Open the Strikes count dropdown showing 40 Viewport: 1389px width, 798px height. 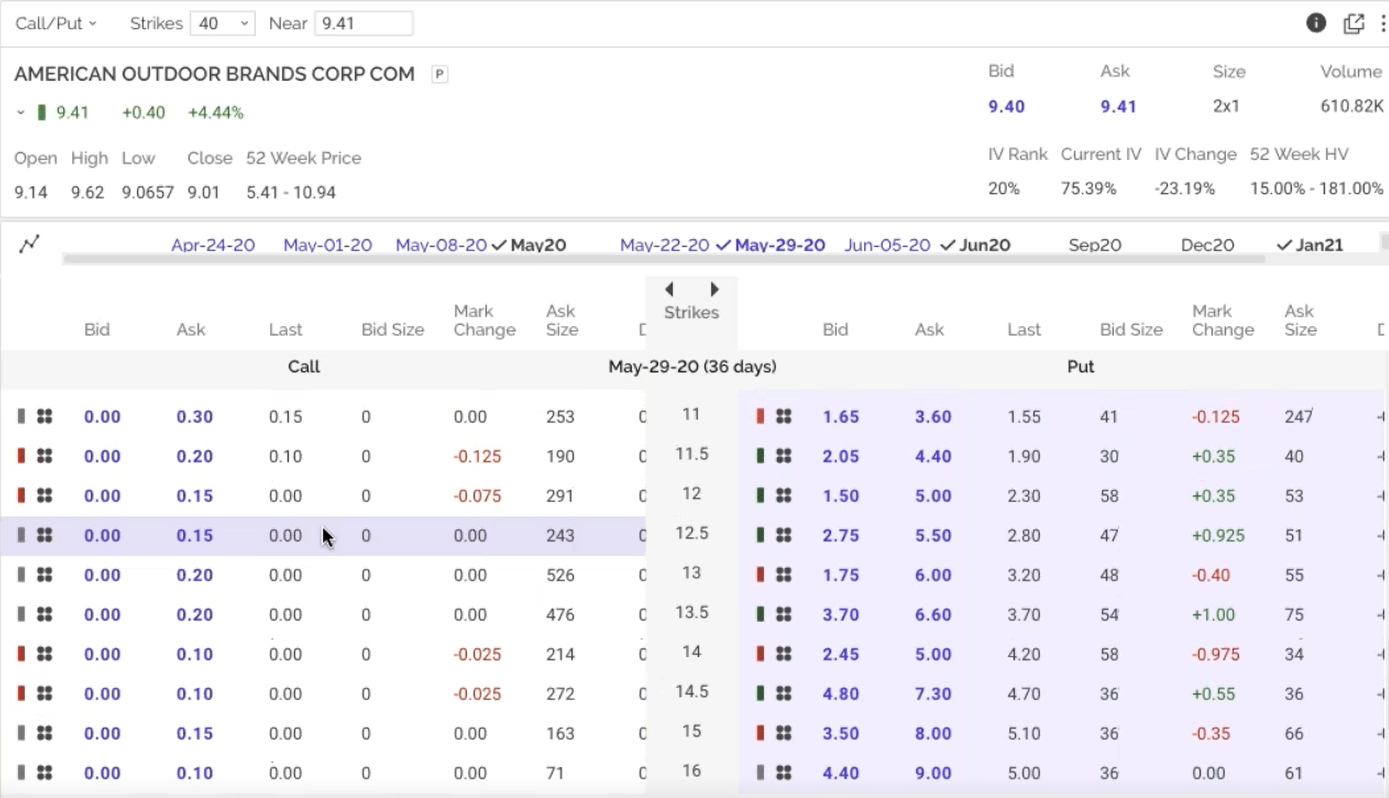(222, 23)
